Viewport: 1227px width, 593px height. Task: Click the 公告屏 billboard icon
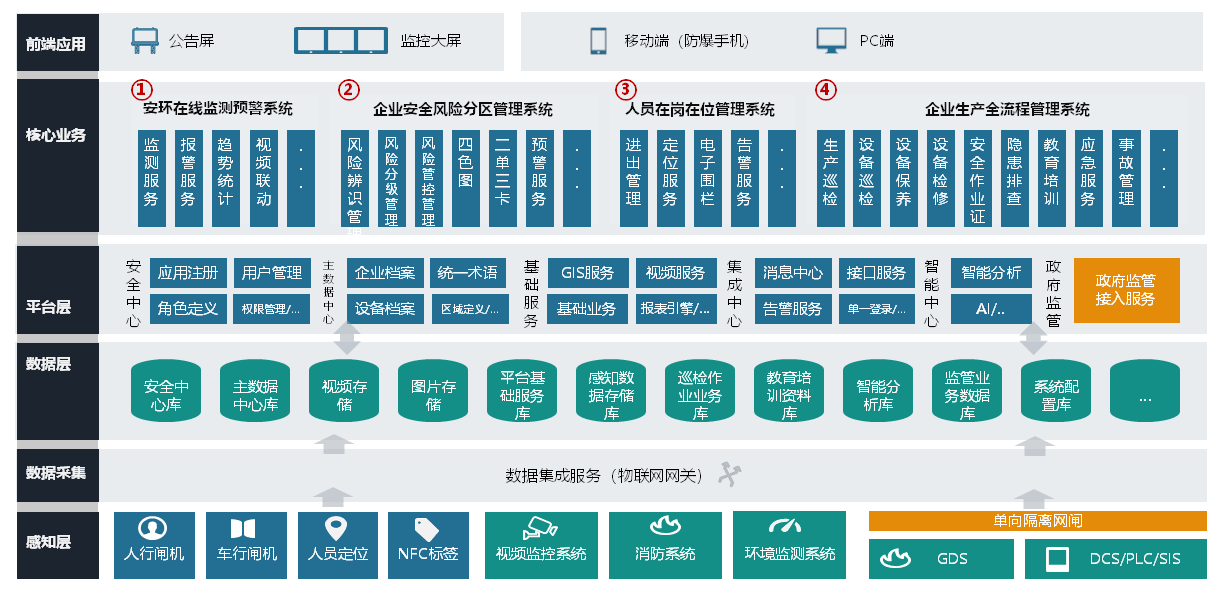click(x=145, y=41)
